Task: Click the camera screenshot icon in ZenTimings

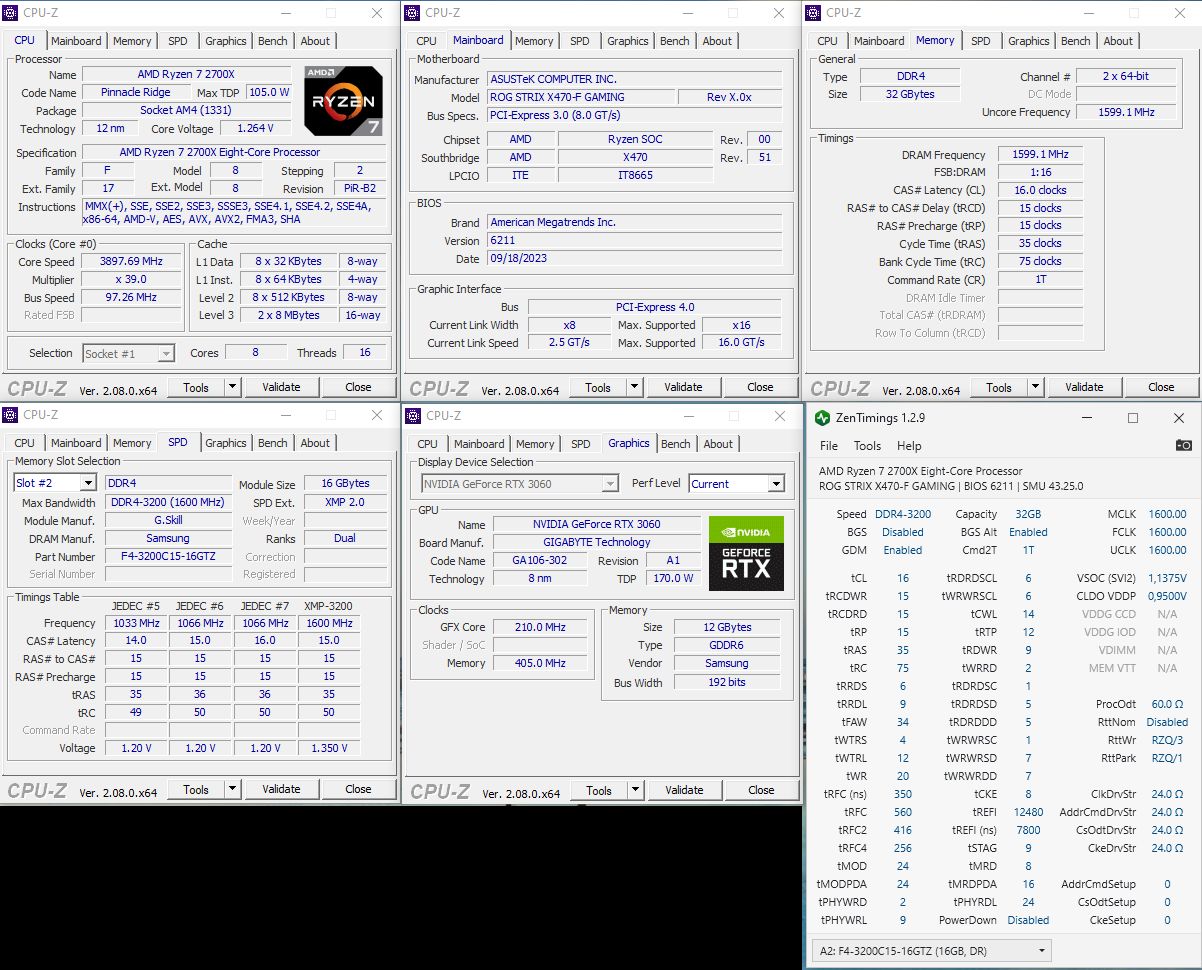Action: (x=1183, y=446)
